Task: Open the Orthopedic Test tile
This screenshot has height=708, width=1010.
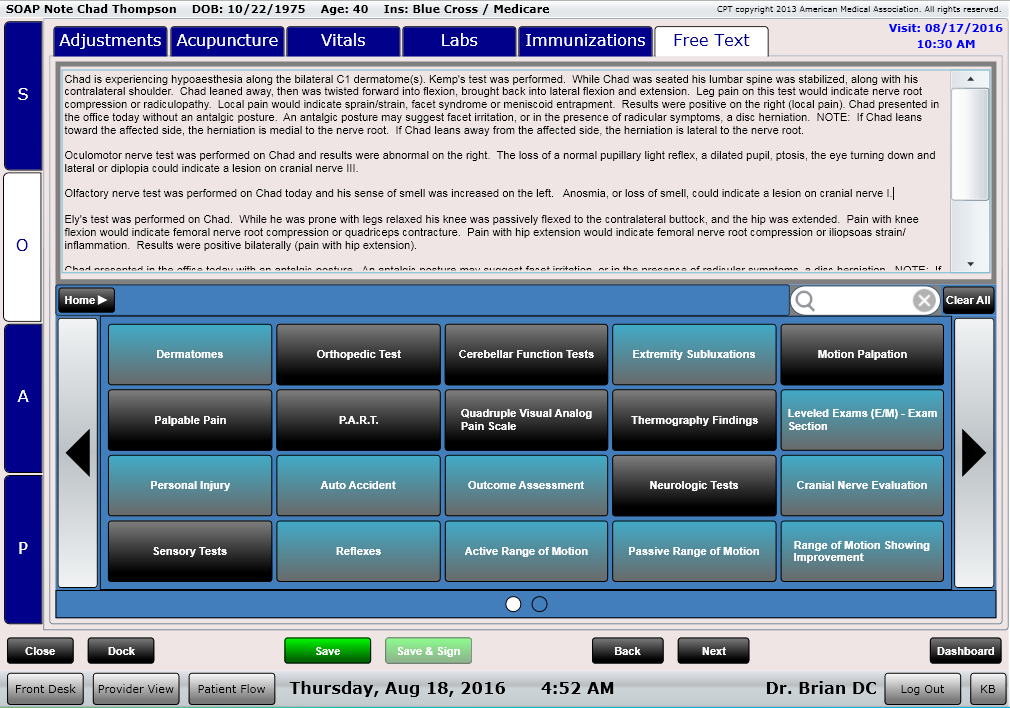Action: coord(358,355)
